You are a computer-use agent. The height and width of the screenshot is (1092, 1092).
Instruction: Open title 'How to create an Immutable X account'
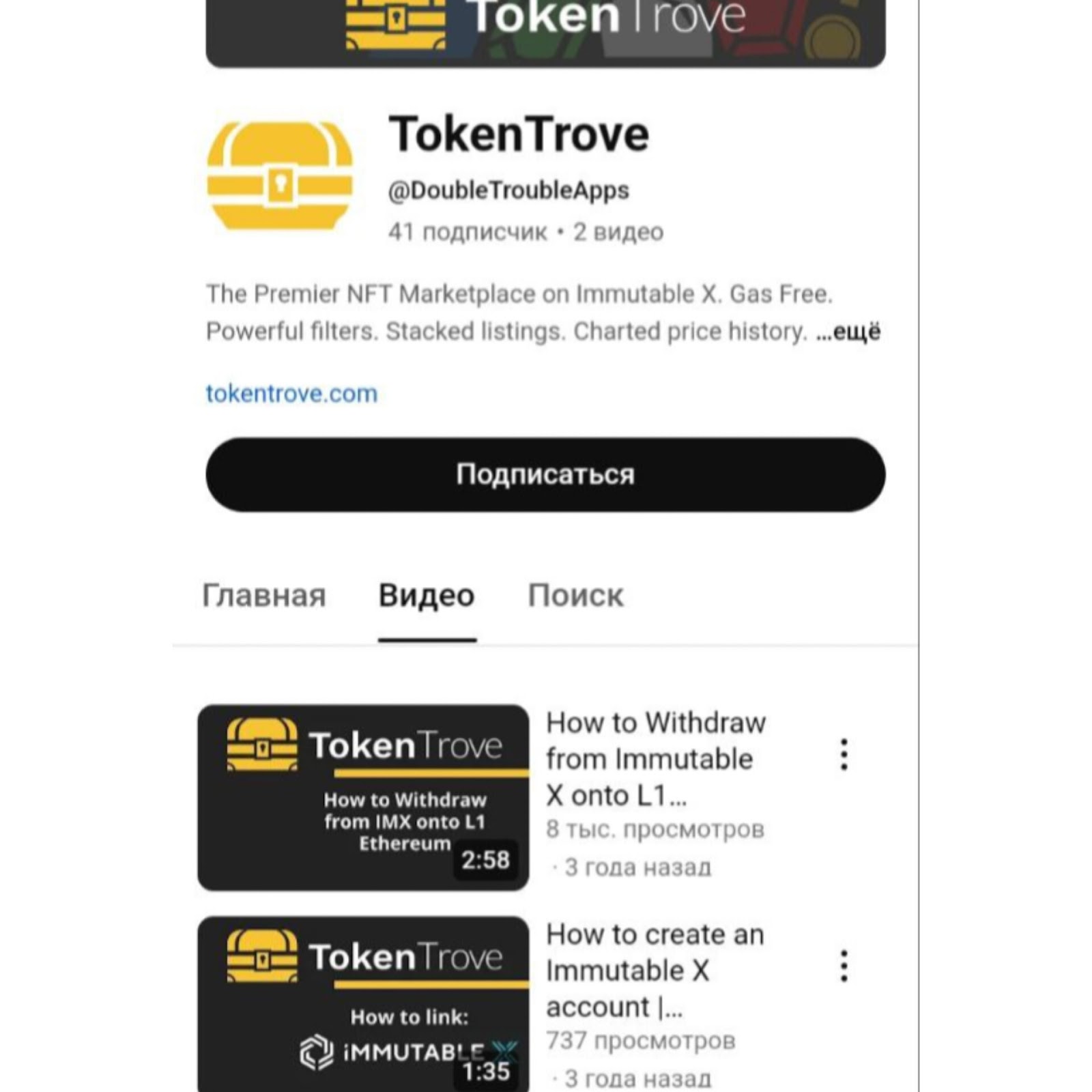(655, 971)
